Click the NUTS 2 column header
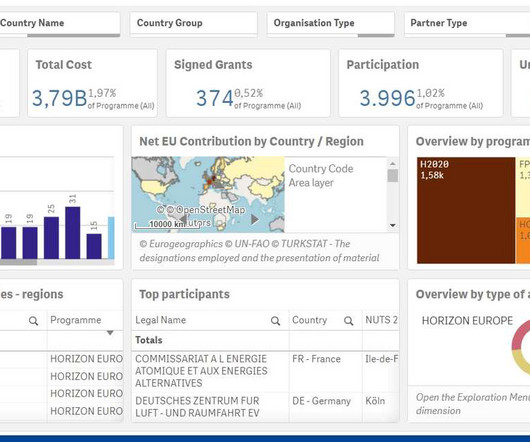Image resolution: width=530 pixels, height=442 pixels. (x=381, y=320)
